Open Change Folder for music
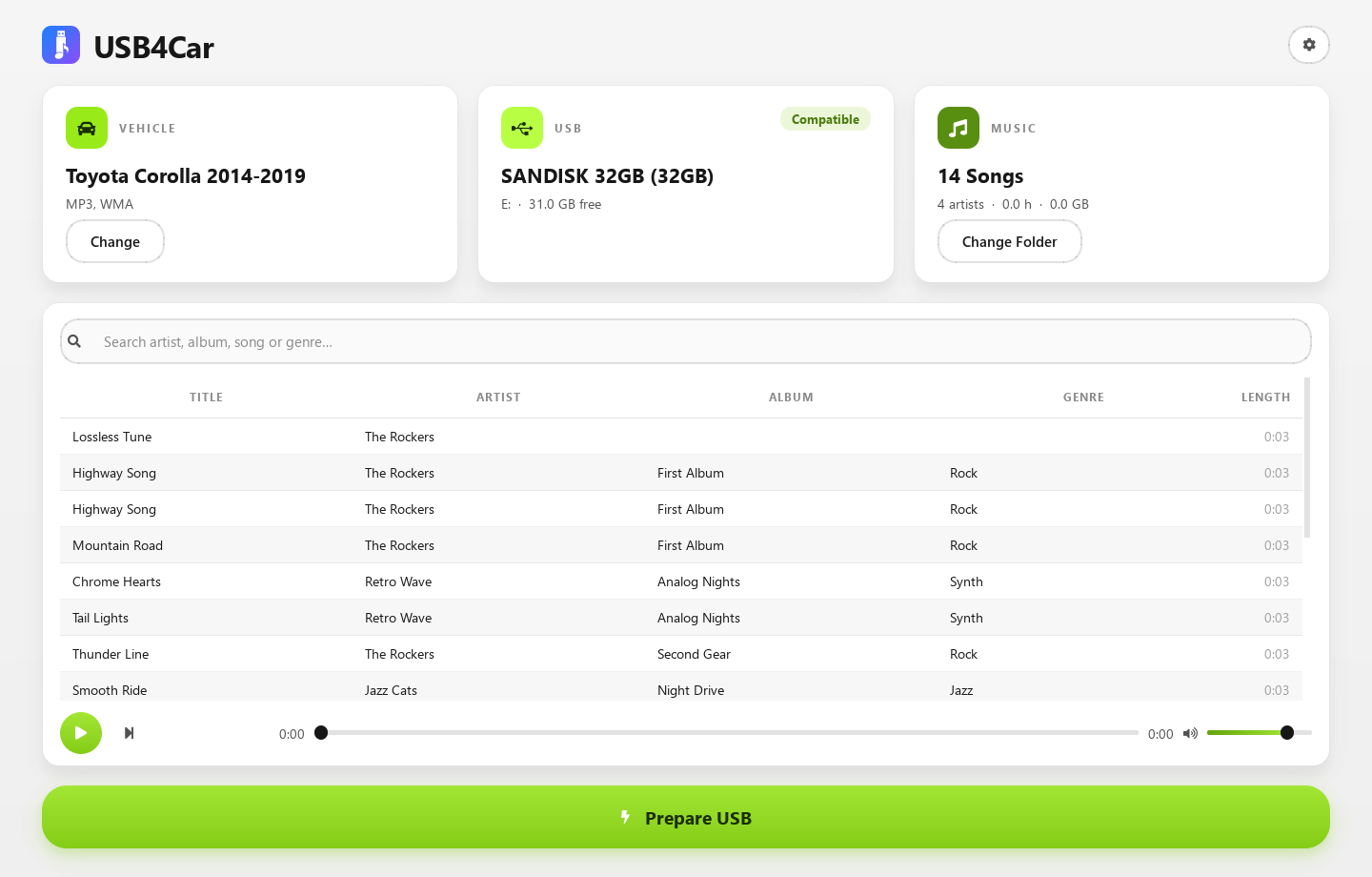 1010,241
